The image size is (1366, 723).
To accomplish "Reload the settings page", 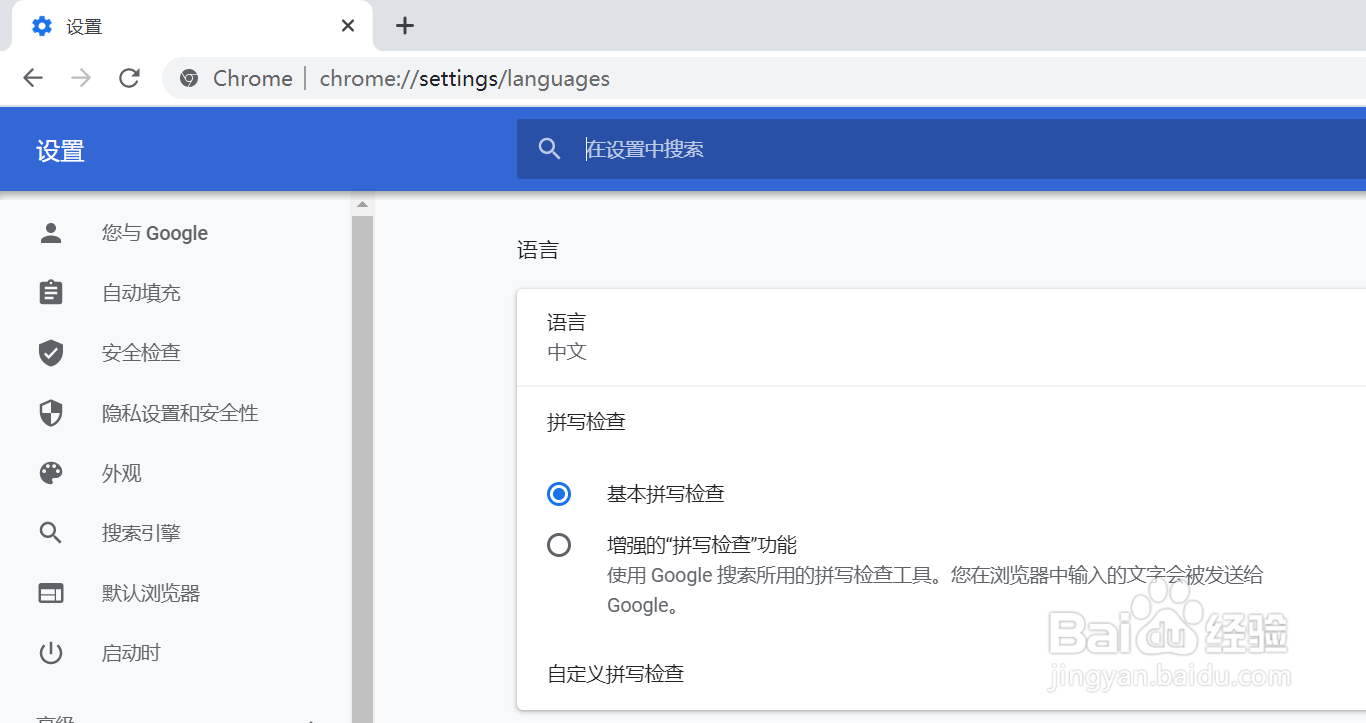I will point(129,78).
